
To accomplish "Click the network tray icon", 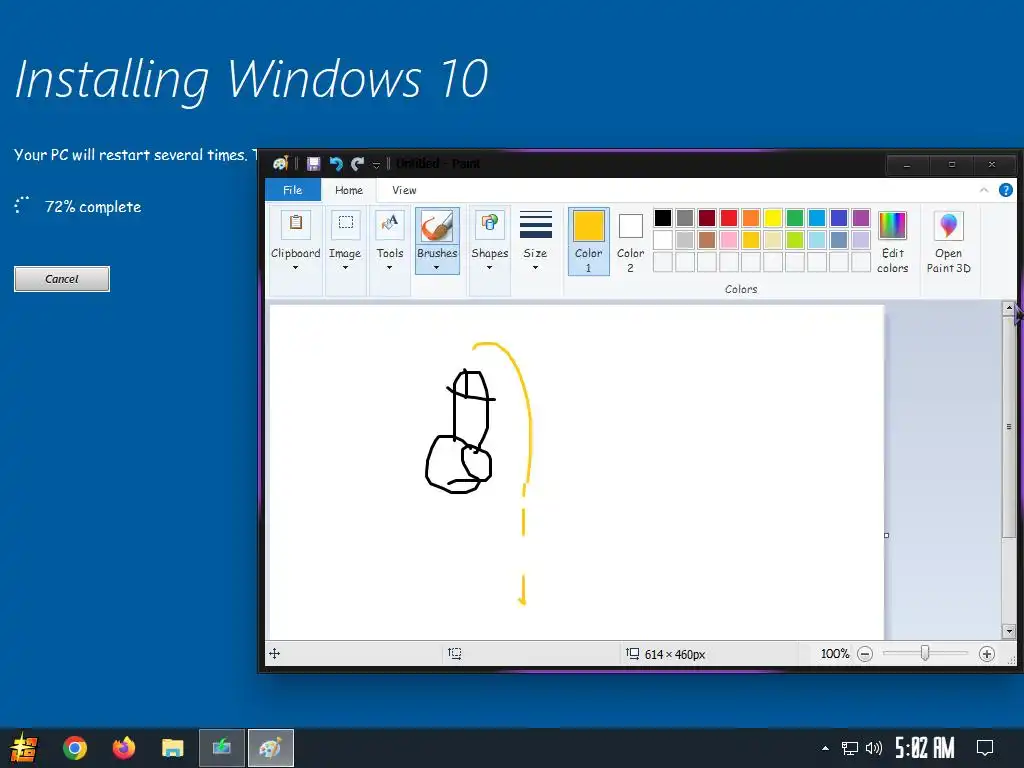I will click(850, 748).
